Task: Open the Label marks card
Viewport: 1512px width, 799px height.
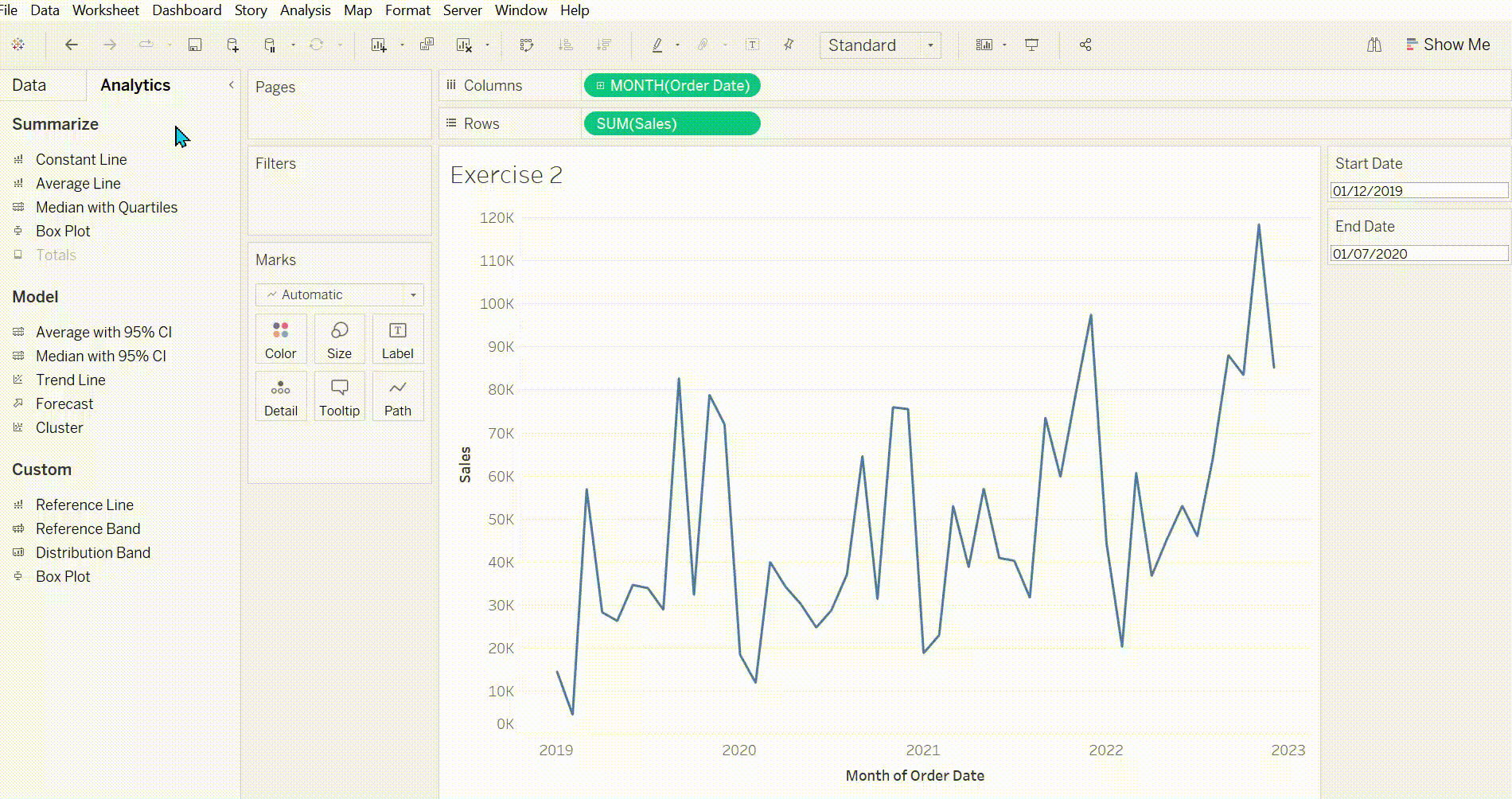Action: click(x=398, y=339)
